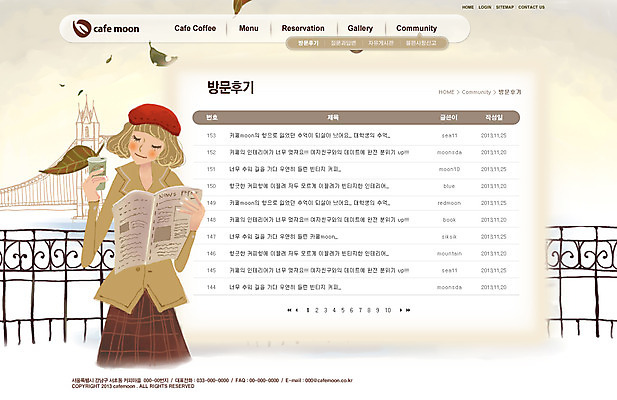Open the Menu navigation item
The image size is (617, 400).
[249, 28]
